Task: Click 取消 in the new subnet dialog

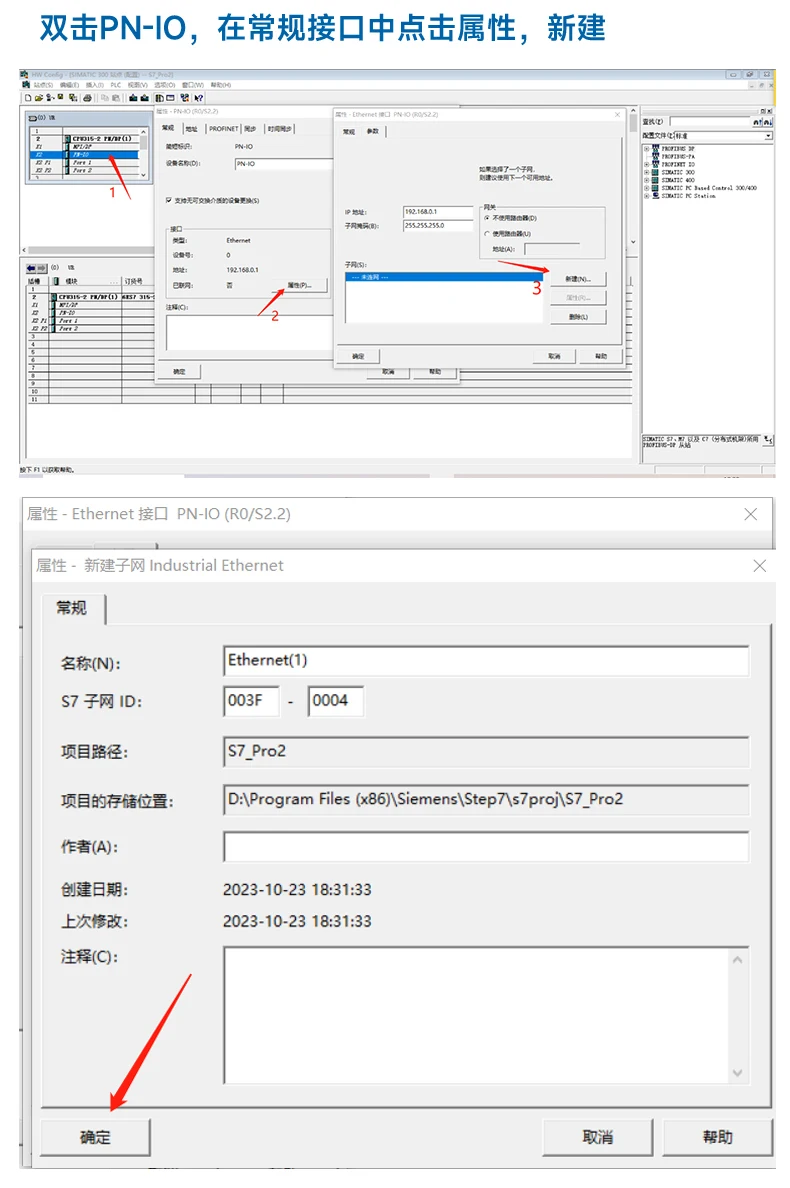Action: pyautogui.click(x=598, y=1137)
